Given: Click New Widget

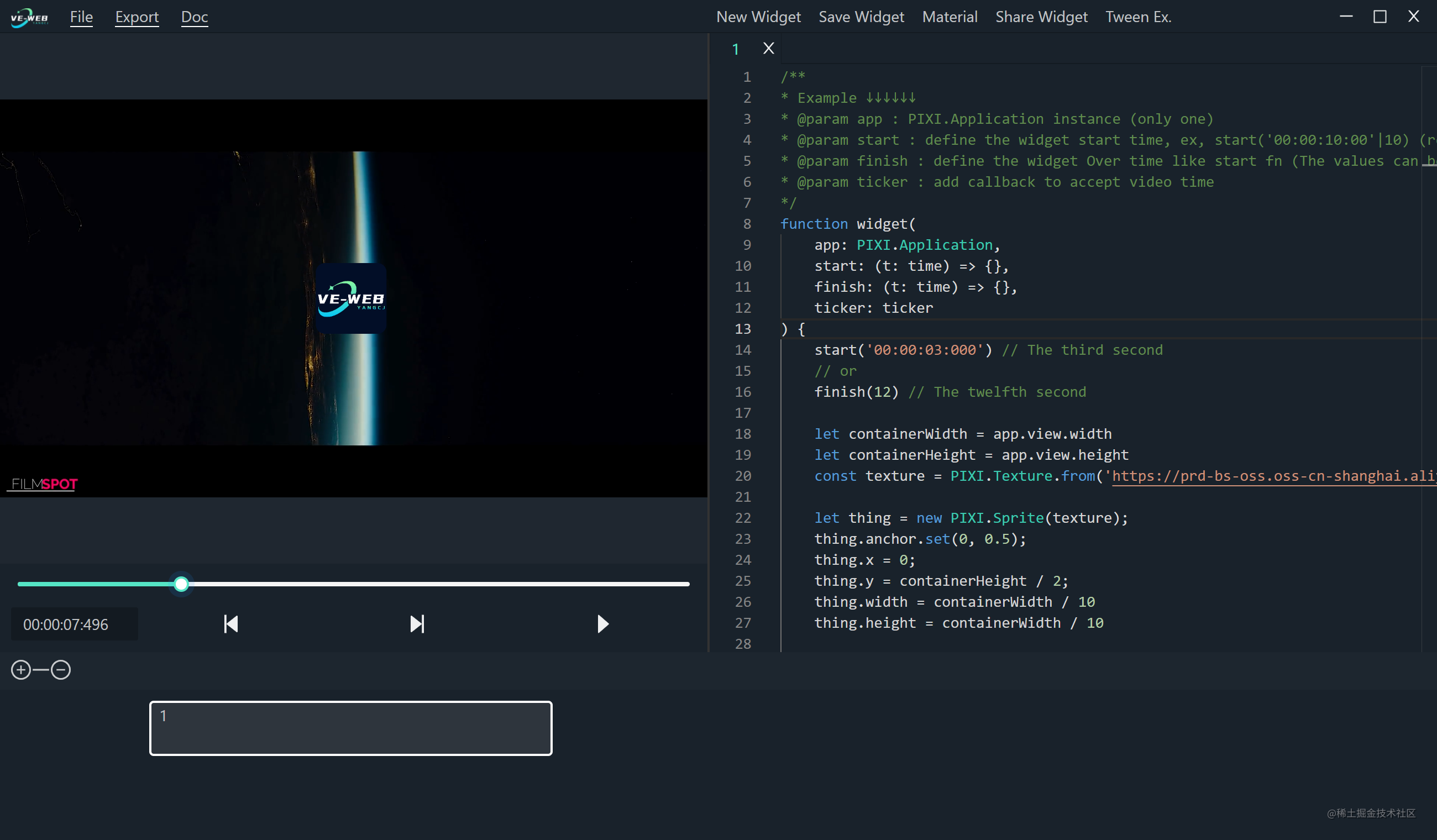Looking at the screenshot, I should click(x=758, y=17).
